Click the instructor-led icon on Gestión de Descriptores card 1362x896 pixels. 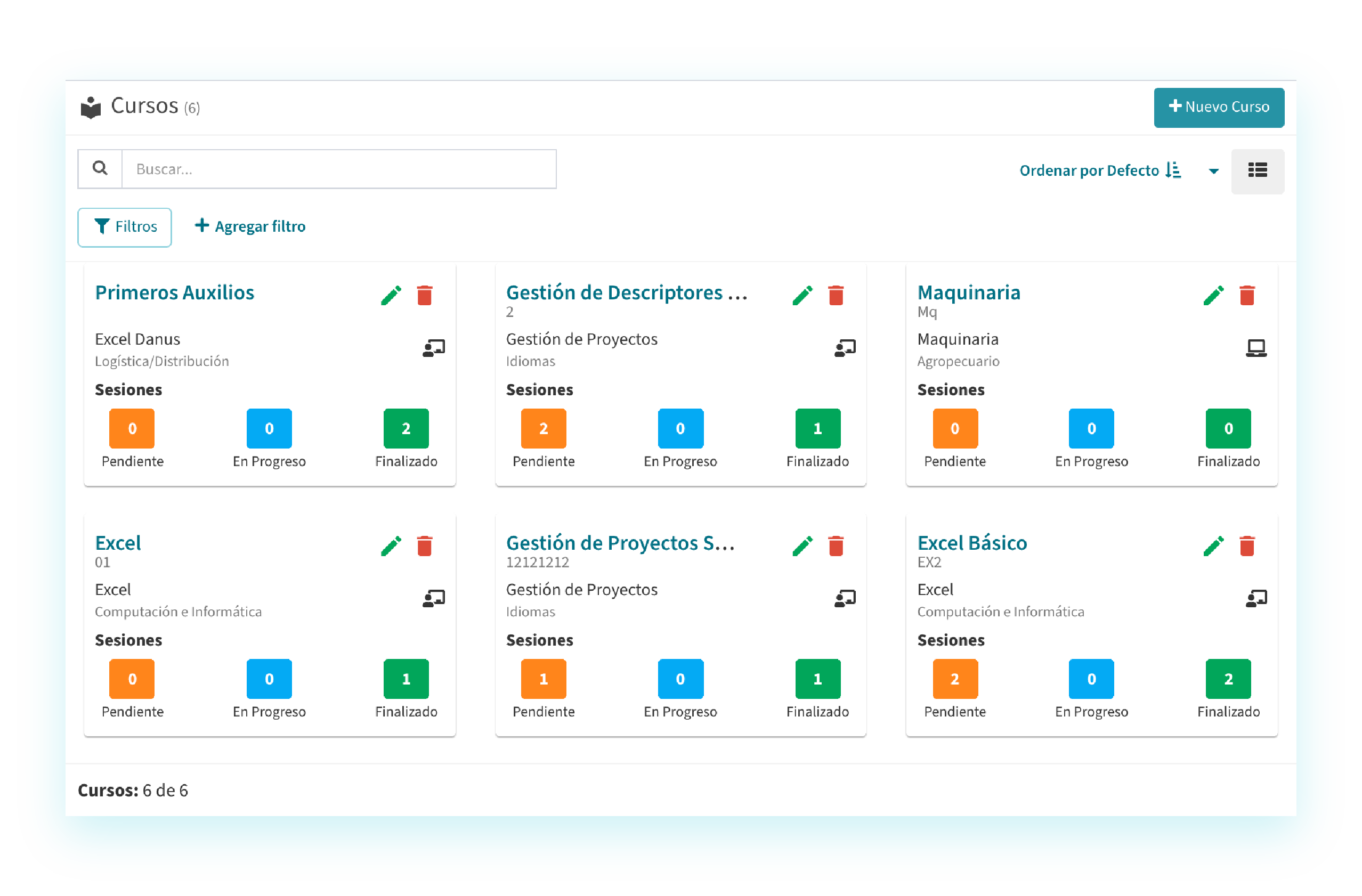pyautogui.click(x=845, y=348)
